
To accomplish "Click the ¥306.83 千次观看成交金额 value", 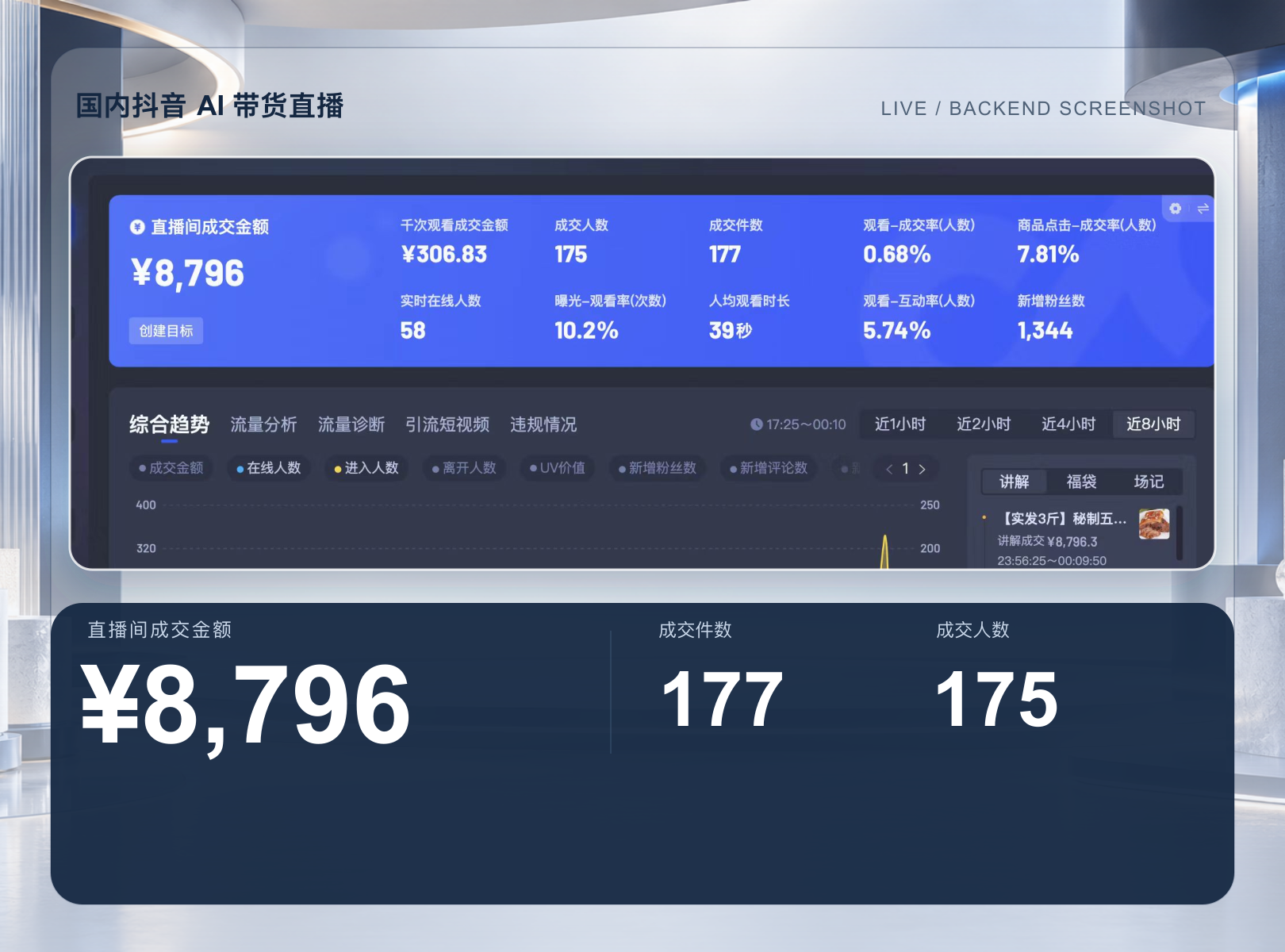I will [x=443, y=255].
